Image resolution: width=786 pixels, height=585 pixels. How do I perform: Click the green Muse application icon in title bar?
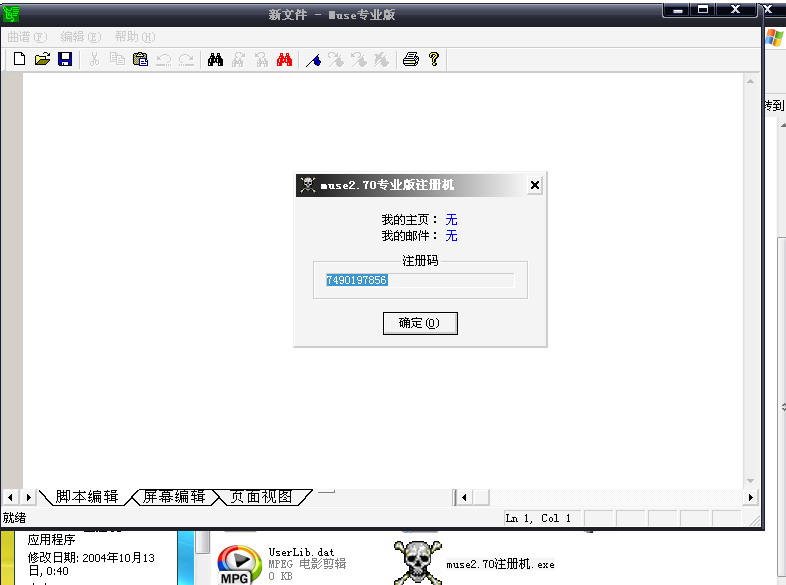click(x=11, y=14)
